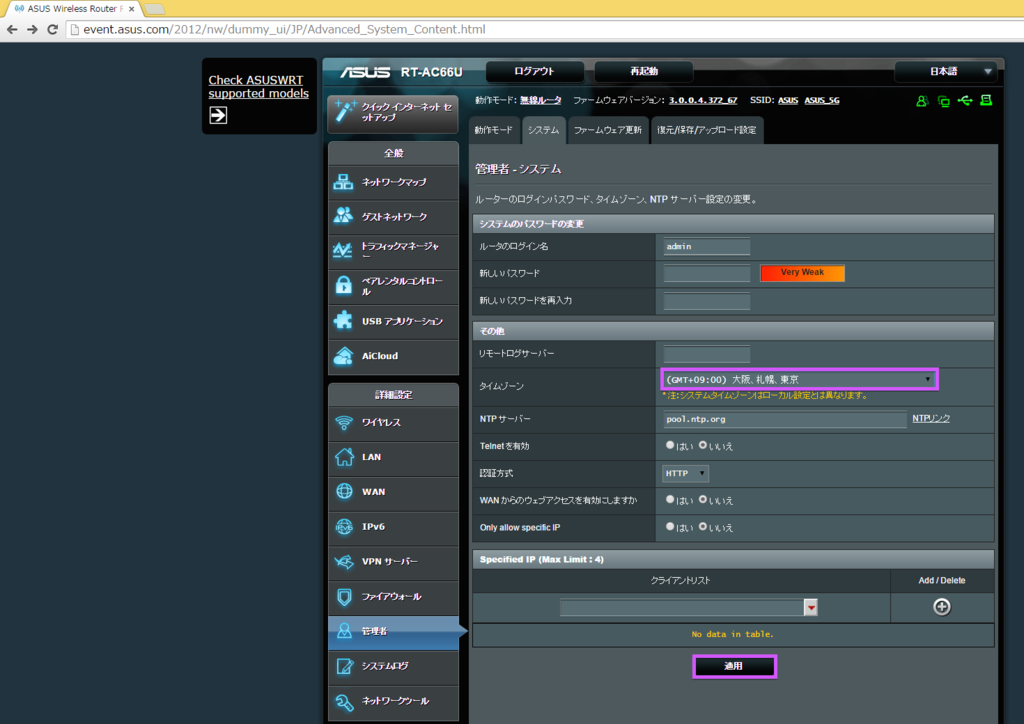Go back in the browser
The height and width of the screenshot is (724, 1024).
coord(12,29)
